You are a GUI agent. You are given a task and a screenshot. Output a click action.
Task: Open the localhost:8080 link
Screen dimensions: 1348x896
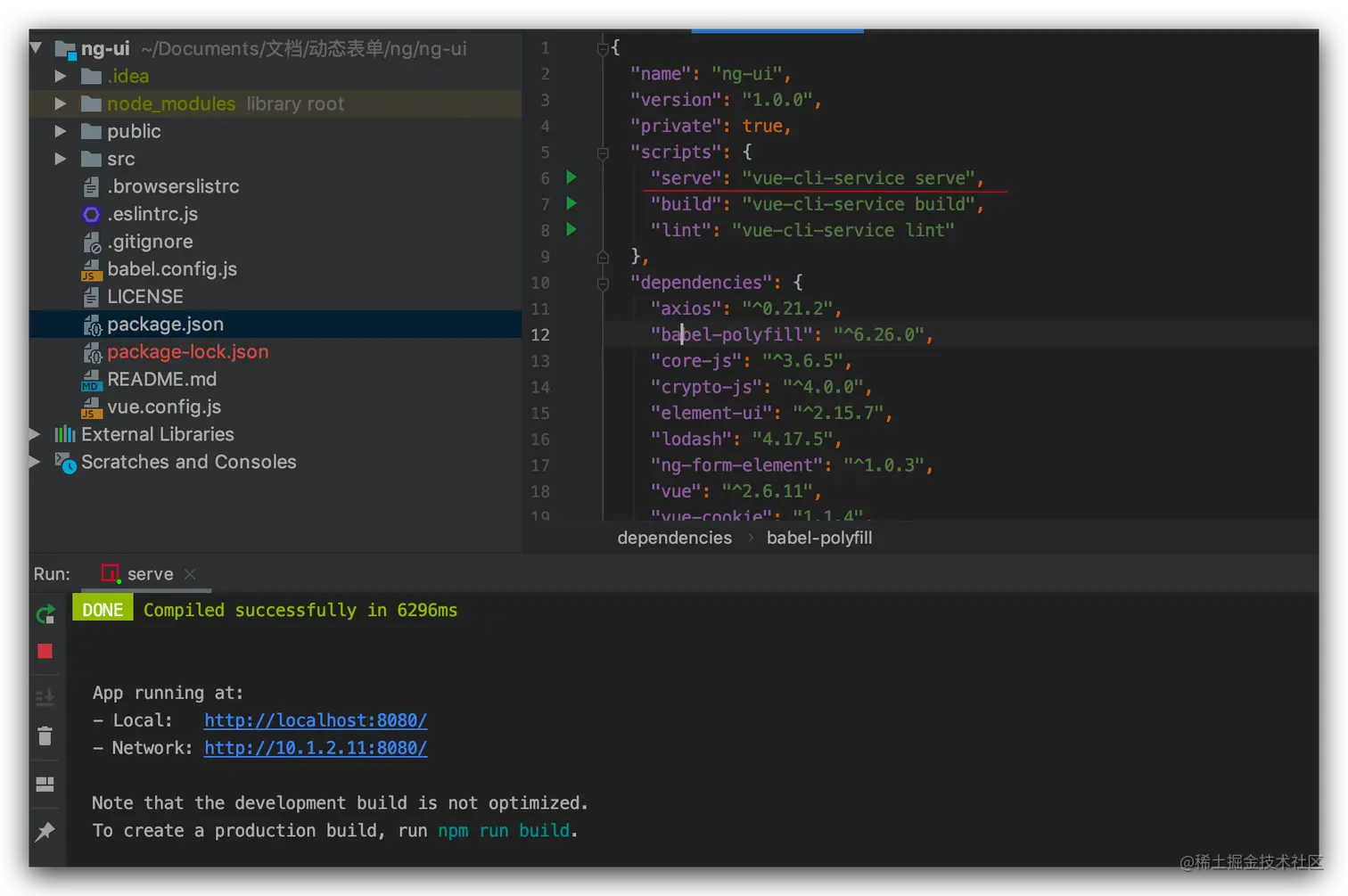(x=316, y=720)
